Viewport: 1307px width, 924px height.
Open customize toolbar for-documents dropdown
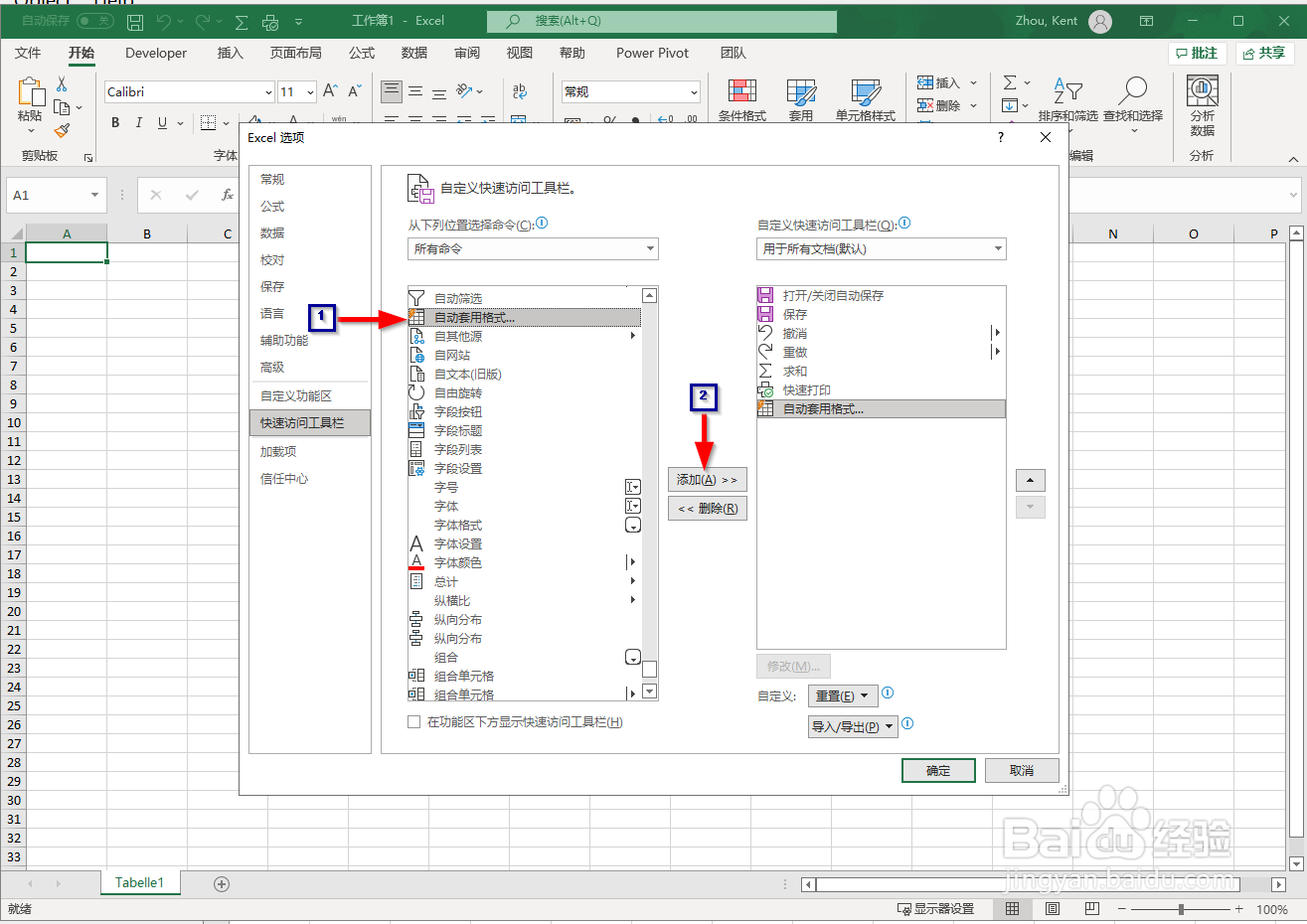pos(882,248)
